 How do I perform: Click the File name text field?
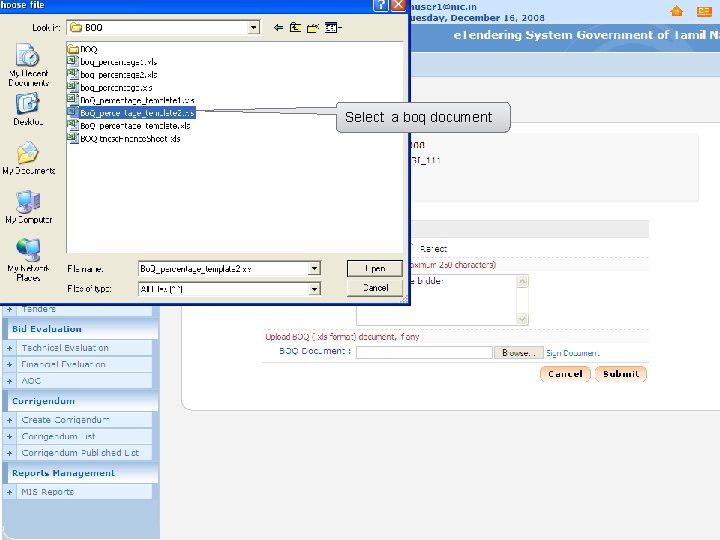click(224, 269)
